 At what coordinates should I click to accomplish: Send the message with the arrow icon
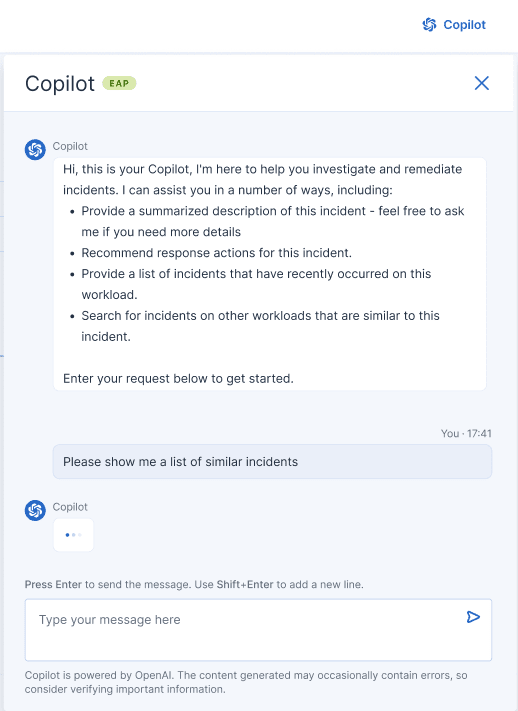pyautogui.click(x=473, y=617)
